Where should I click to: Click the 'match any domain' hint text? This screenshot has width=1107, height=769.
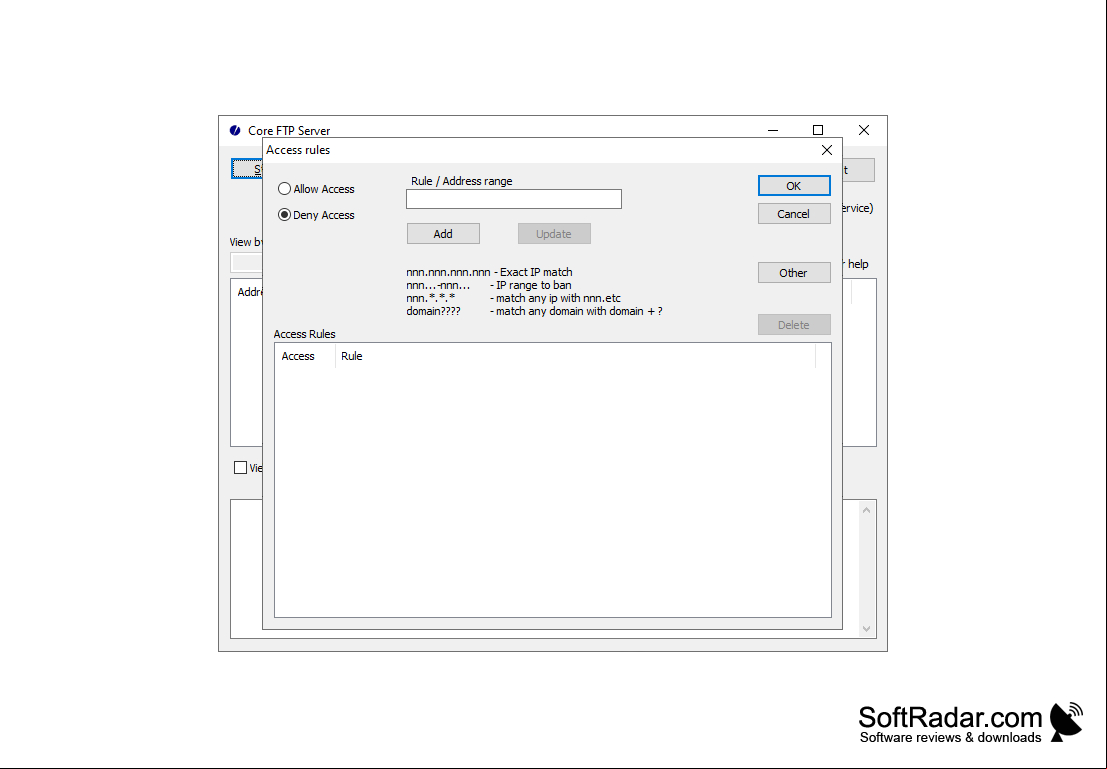point(579,311)
